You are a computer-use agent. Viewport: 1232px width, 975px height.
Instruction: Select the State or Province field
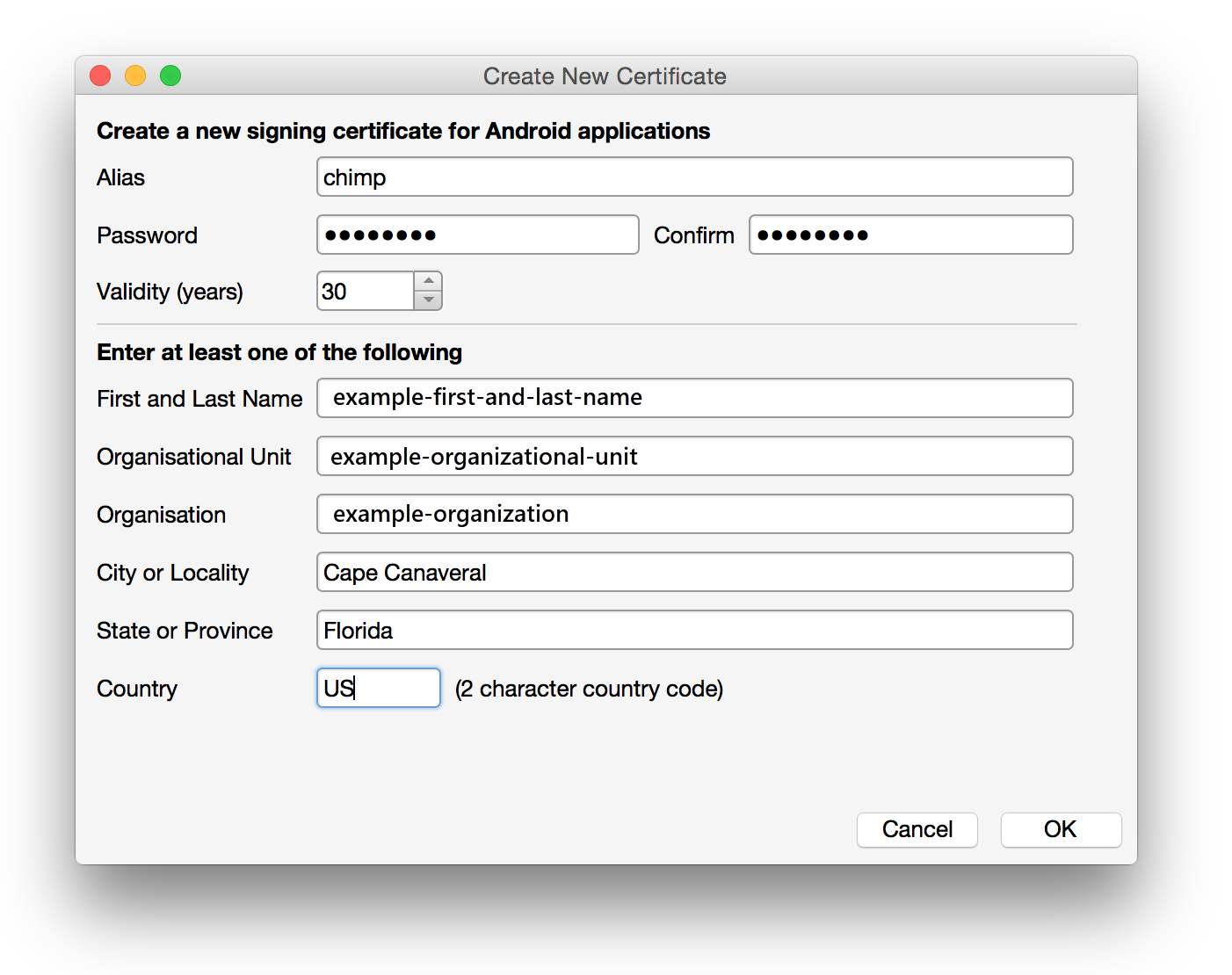694,631
